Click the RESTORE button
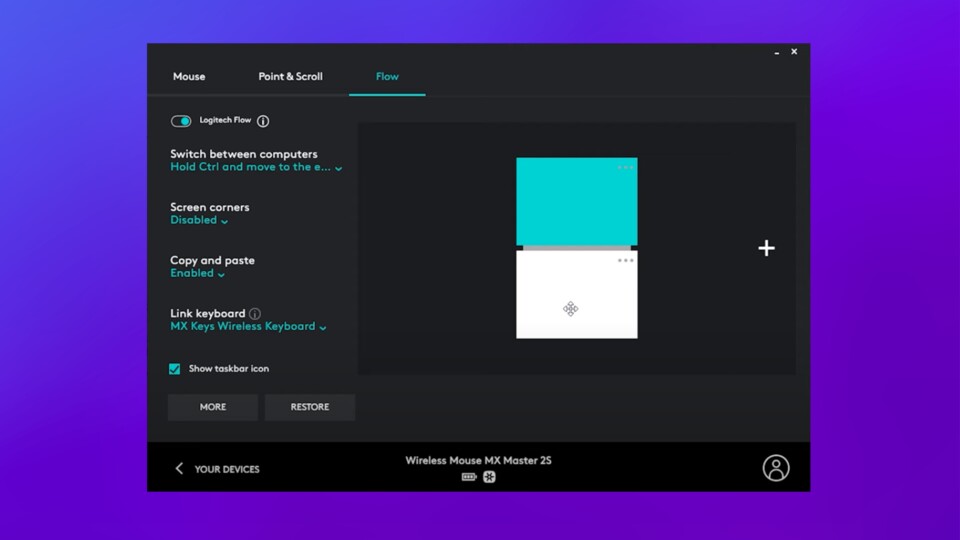 (x=310, y=407)
